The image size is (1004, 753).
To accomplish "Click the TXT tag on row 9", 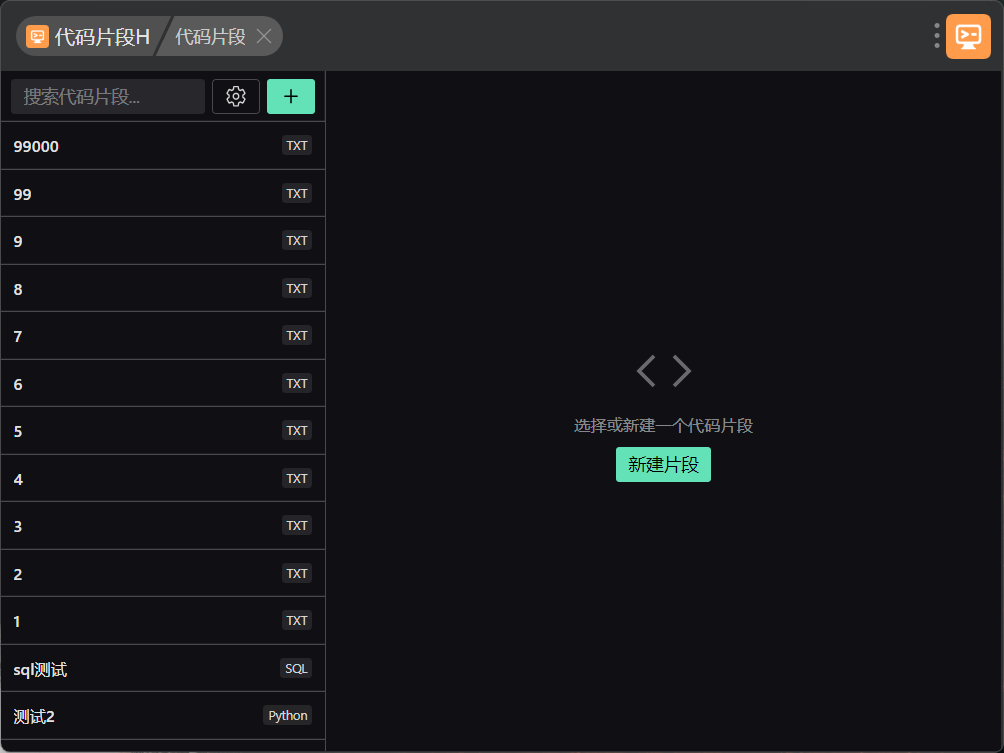I will (x=296, y=240).
